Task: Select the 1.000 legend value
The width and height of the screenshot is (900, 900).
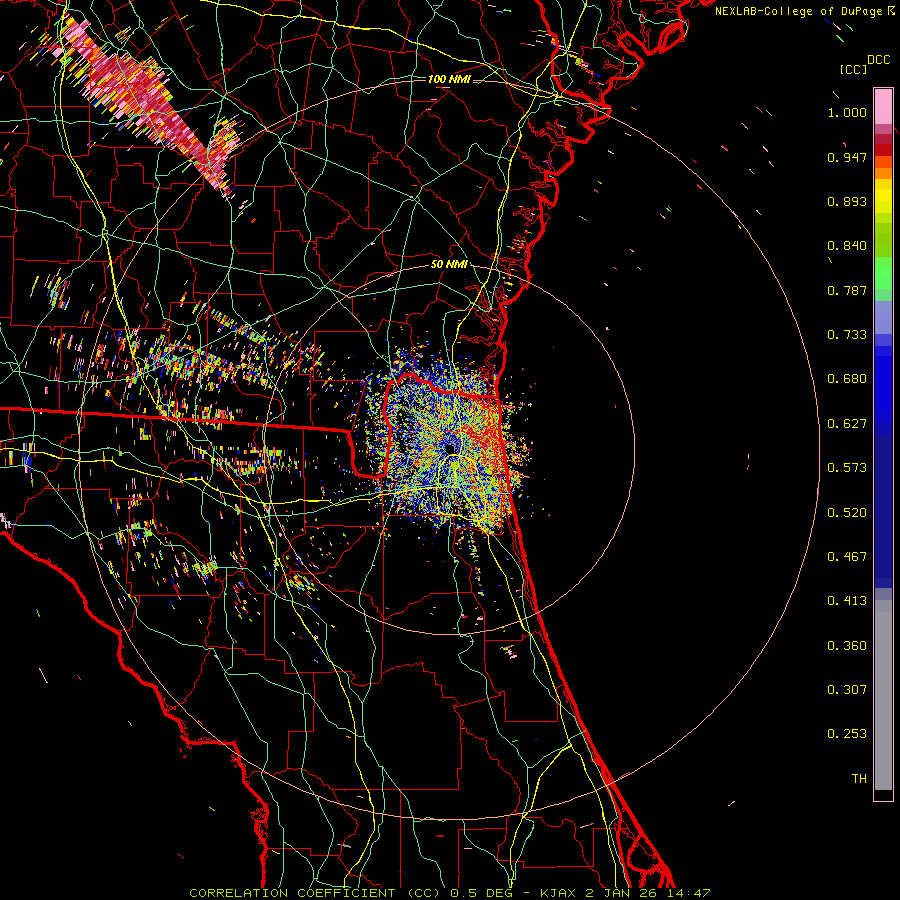Action: point(847,112)
